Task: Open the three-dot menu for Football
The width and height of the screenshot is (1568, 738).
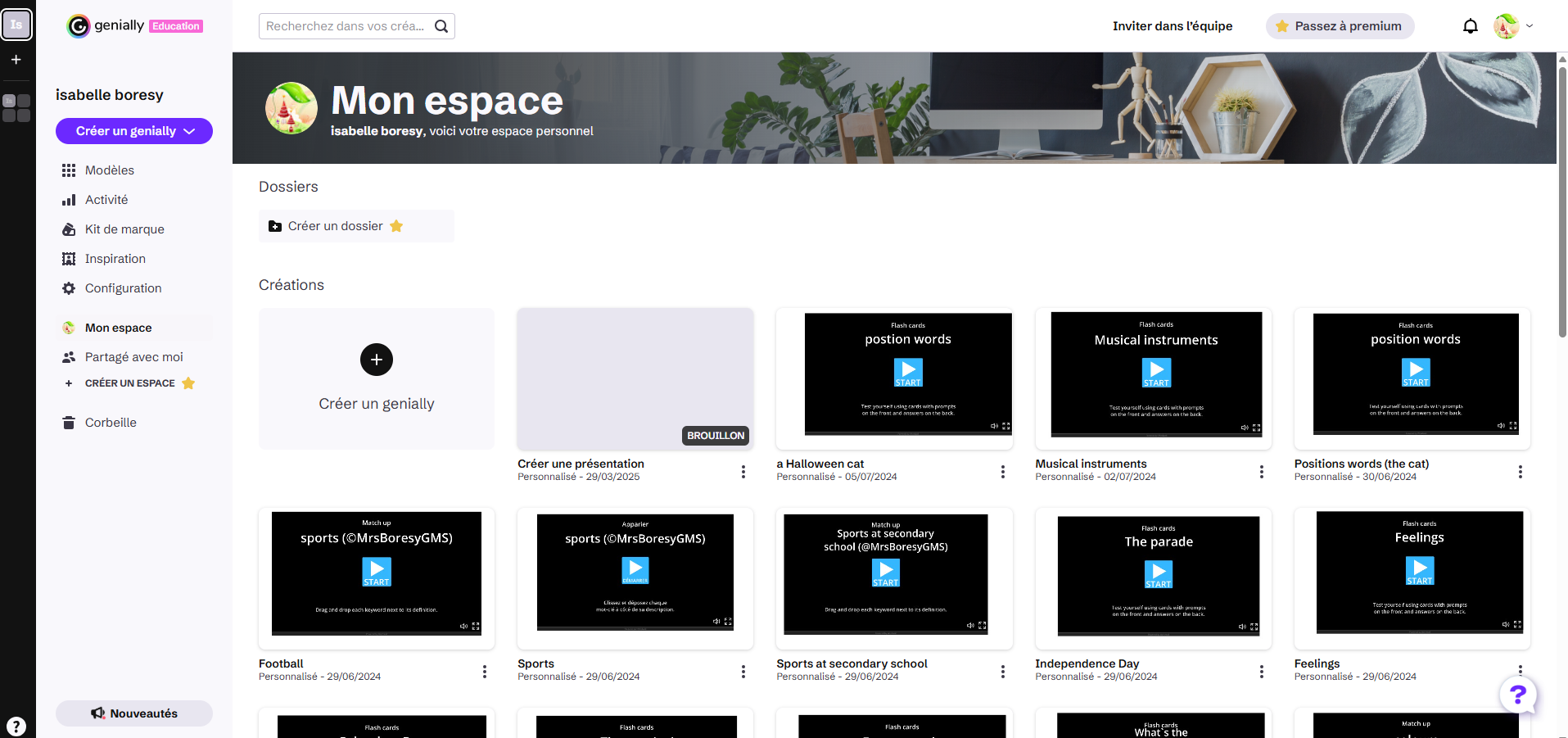Action: click(485, 672)
